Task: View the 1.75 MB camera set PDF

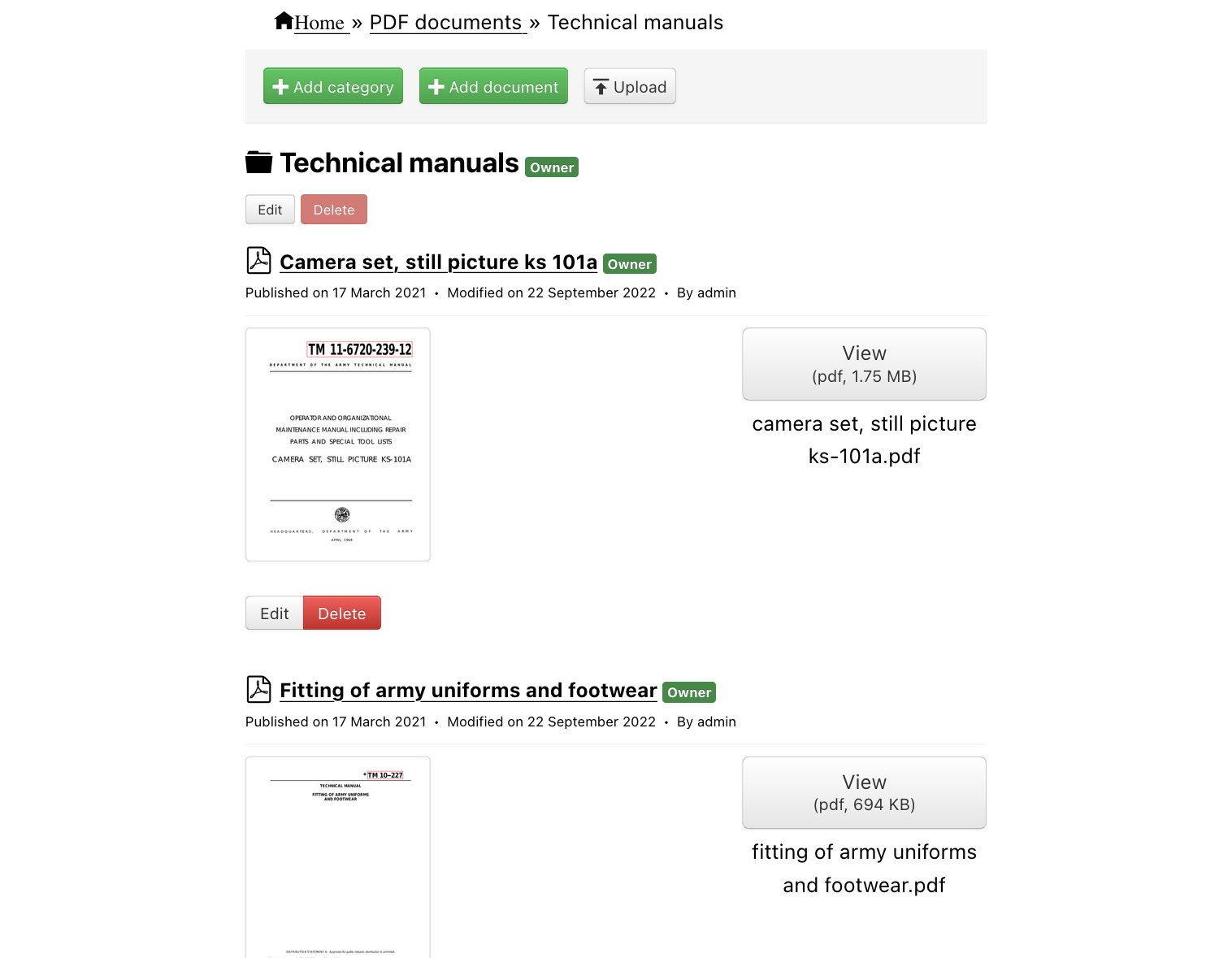Action: [x=864, y=364]
